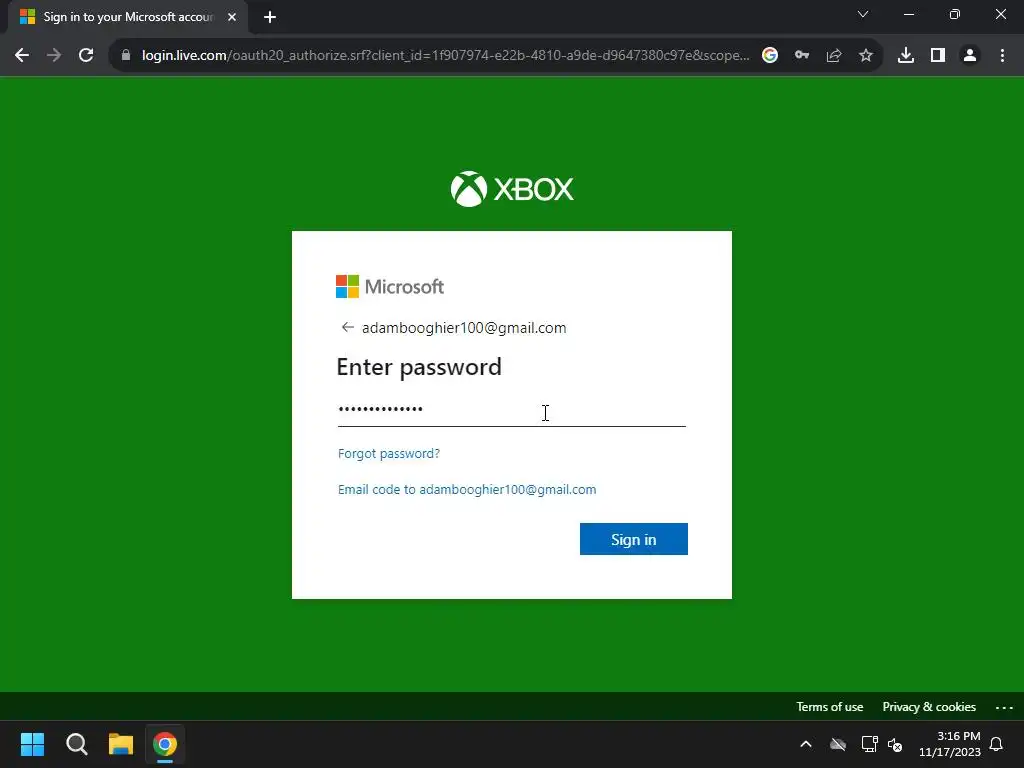Open a new tab with plus icon
The width and height of the screenshot is (1024, 768).
(270, 18)
